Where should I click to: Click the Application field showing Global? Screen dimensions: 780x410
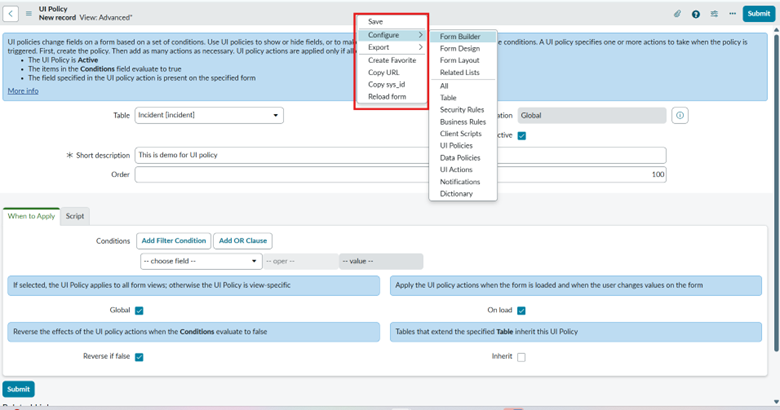592,115
